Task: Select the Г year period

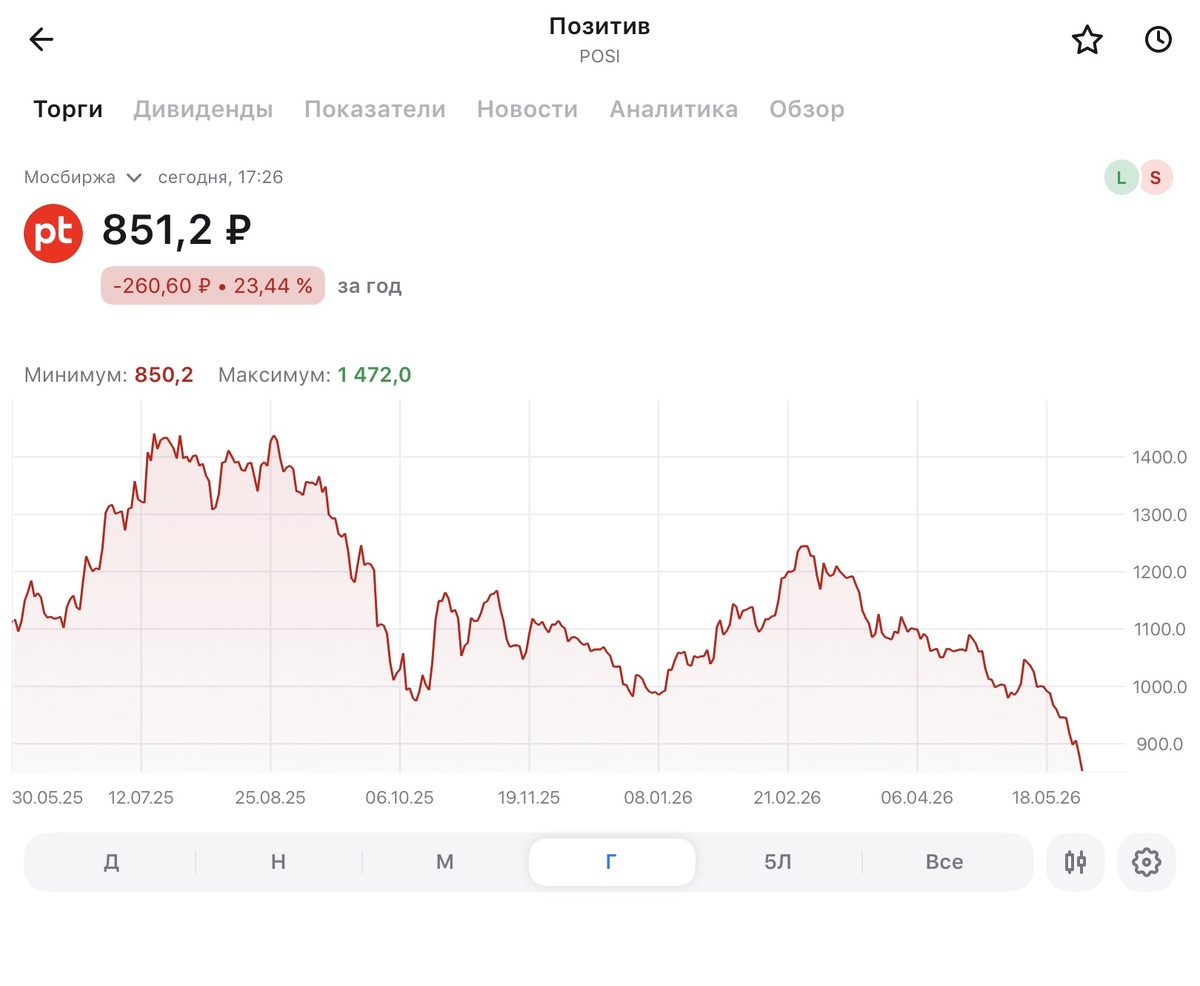Action: point(612,862)
